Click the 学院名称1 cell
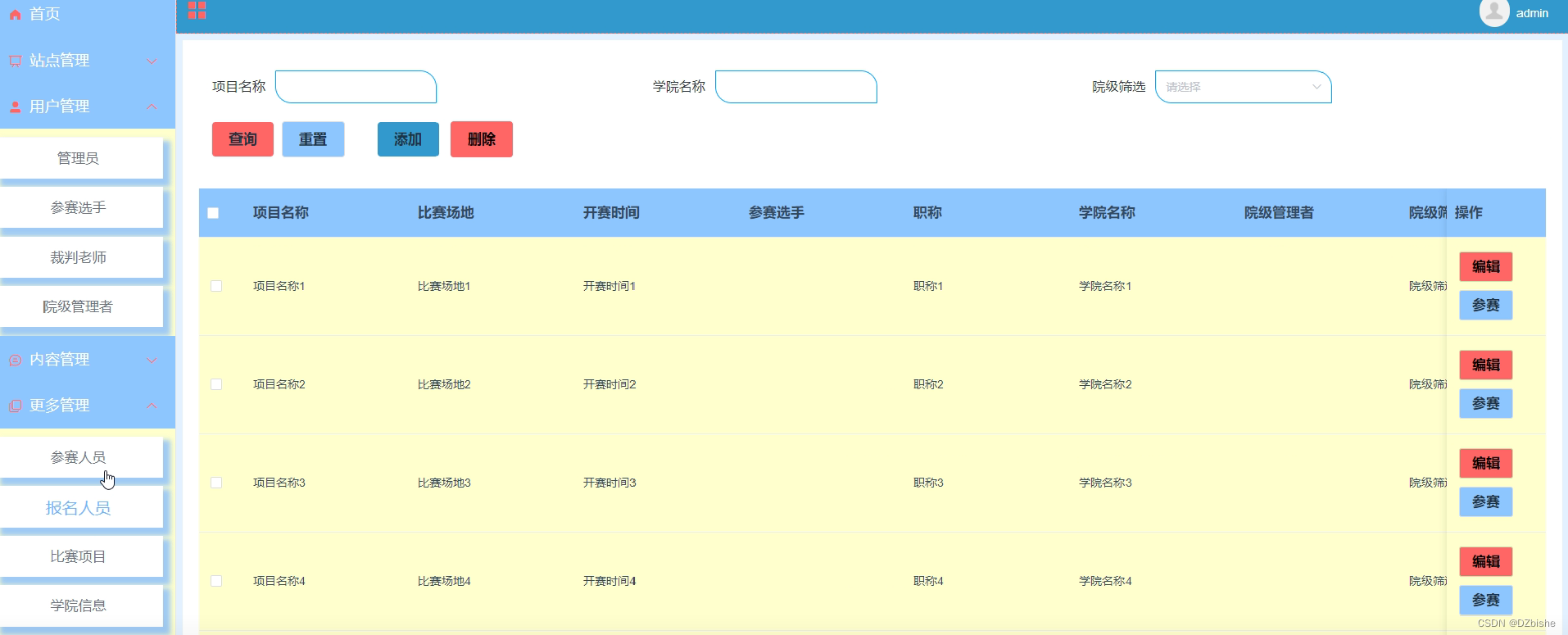Viewport: 1568px width, 635px height. [x=1105, y=286]
